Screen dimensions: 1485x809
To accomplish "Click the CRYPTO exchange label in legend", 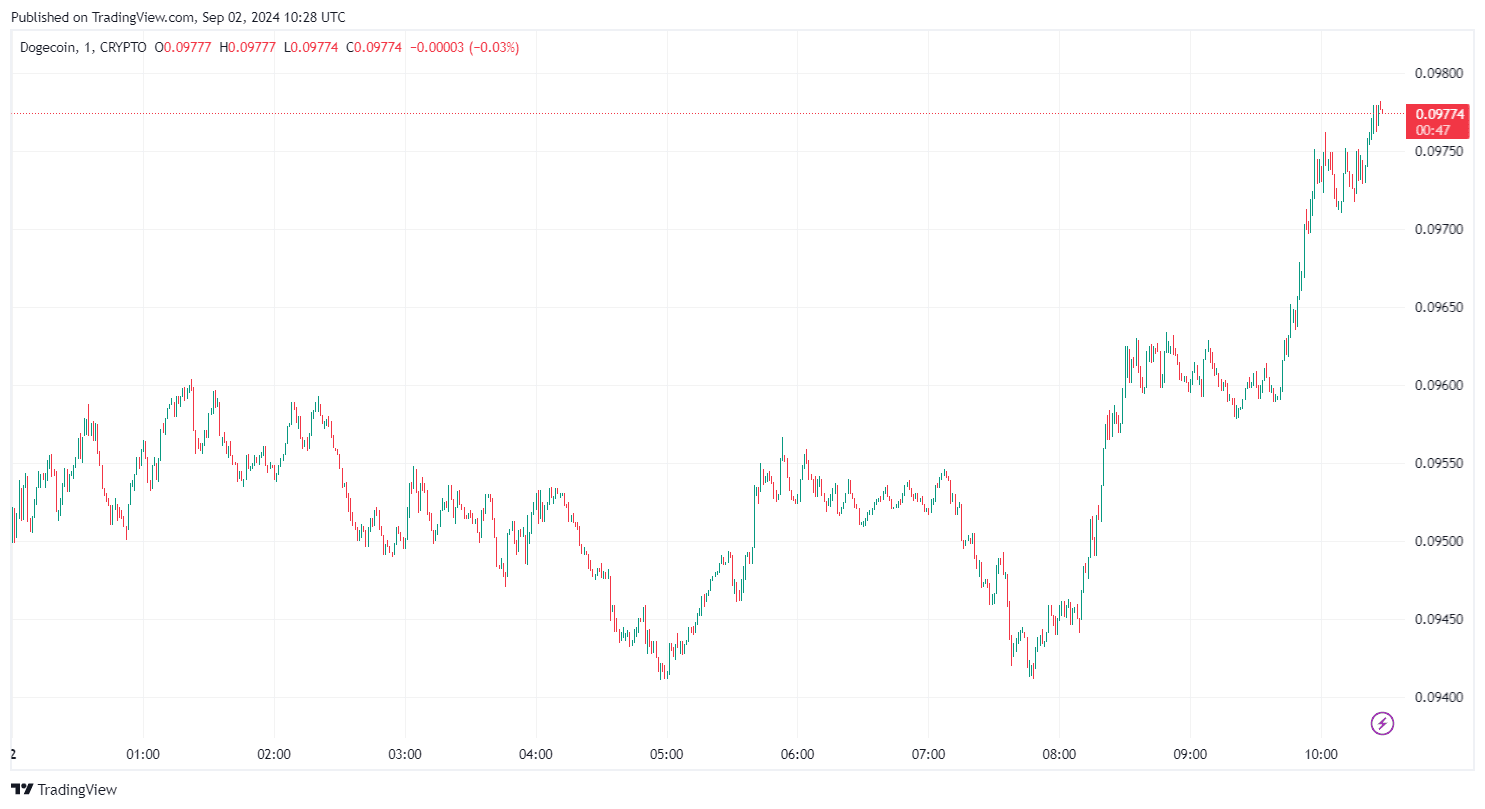I will point(123,47).
